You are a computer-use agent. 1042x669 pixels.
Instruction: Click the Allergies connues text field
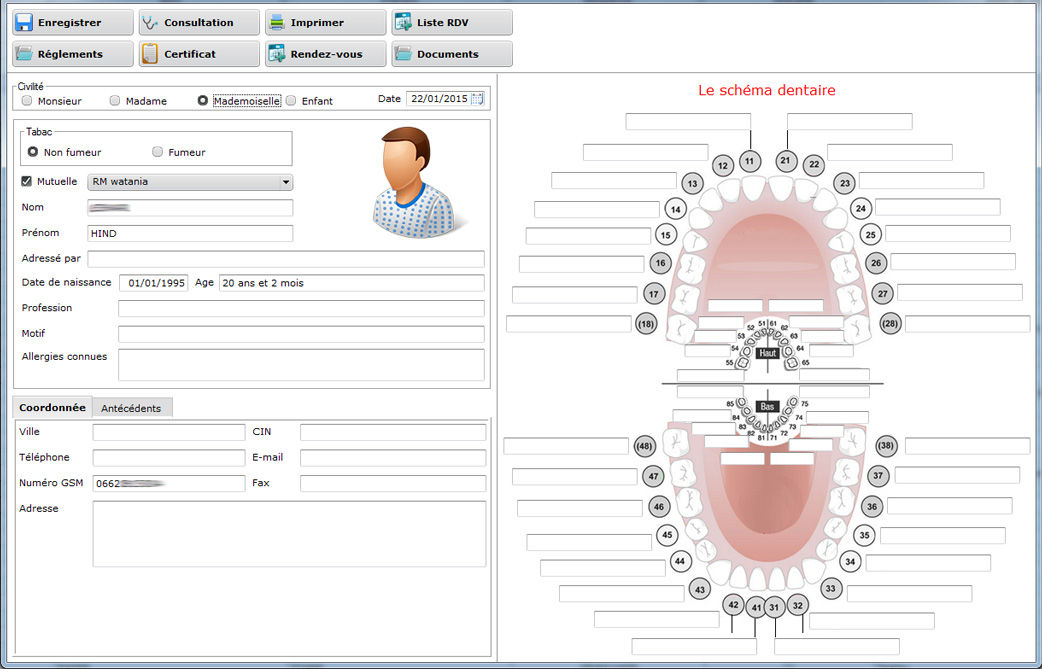301,364
